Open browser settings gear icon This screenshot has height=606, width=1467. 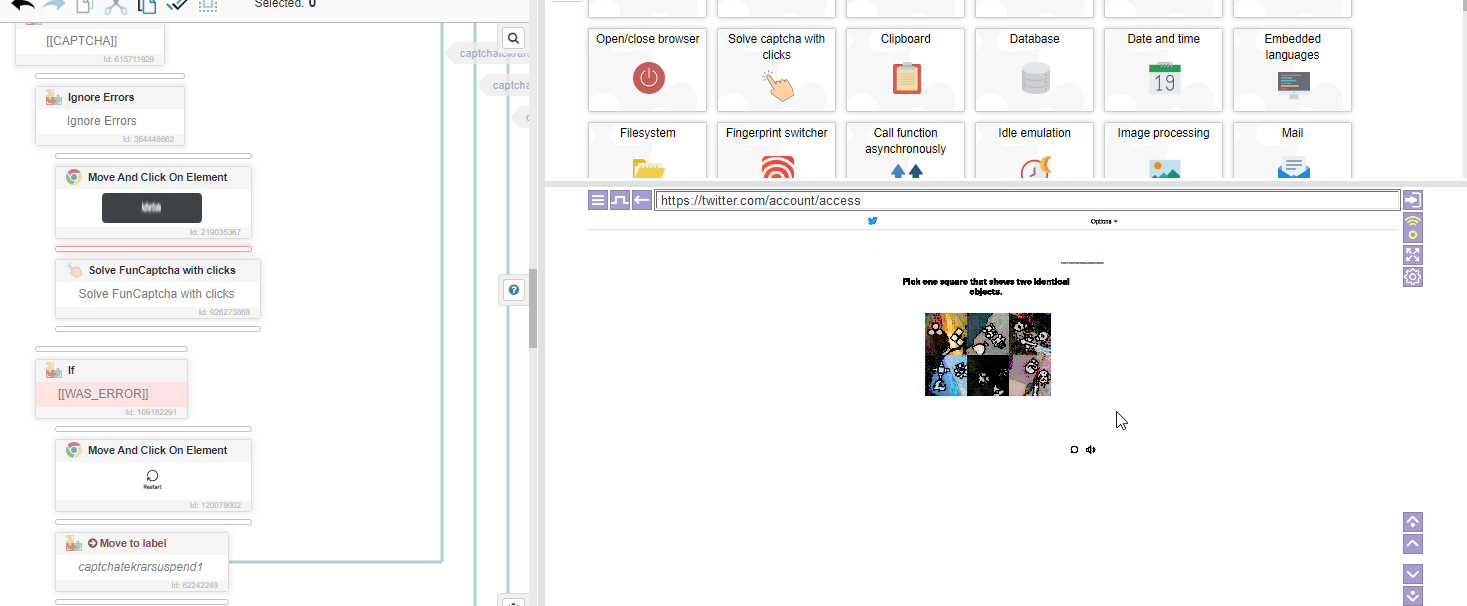1412,277
